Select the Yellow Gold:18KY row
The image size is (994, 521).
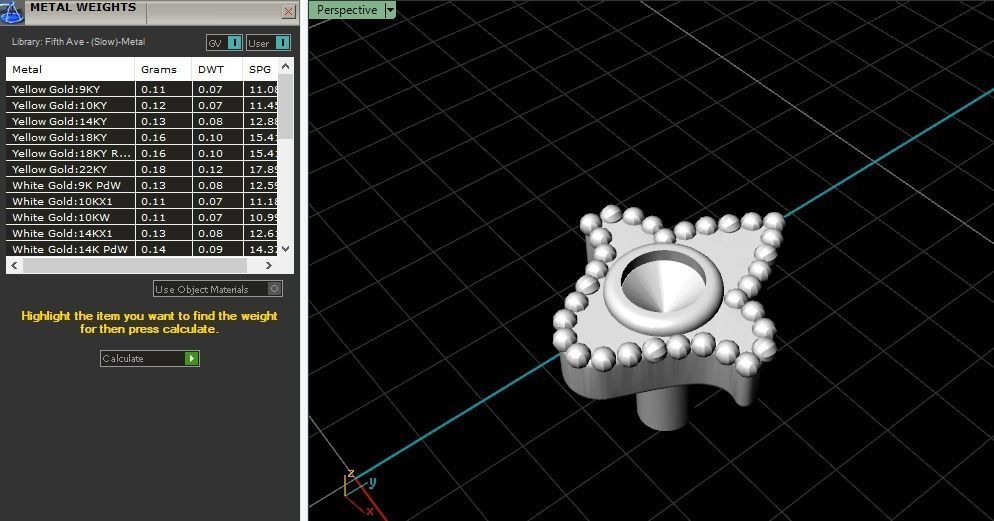point(141,137)
